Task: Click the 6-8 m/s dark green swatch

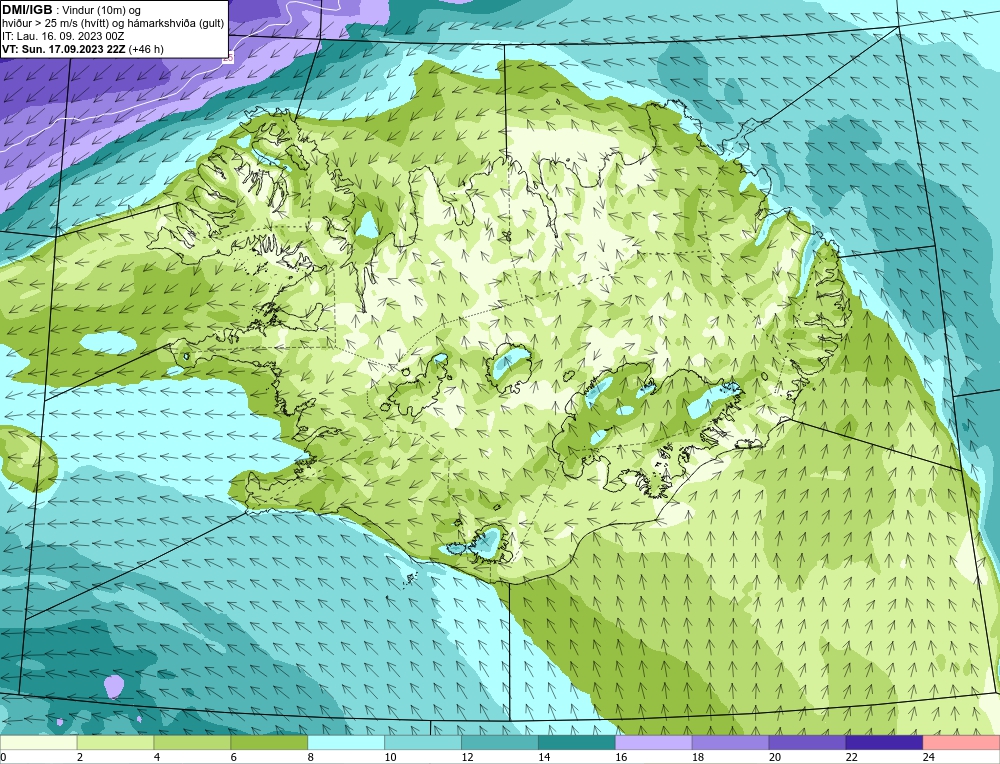Action: (x=269, y=743)
